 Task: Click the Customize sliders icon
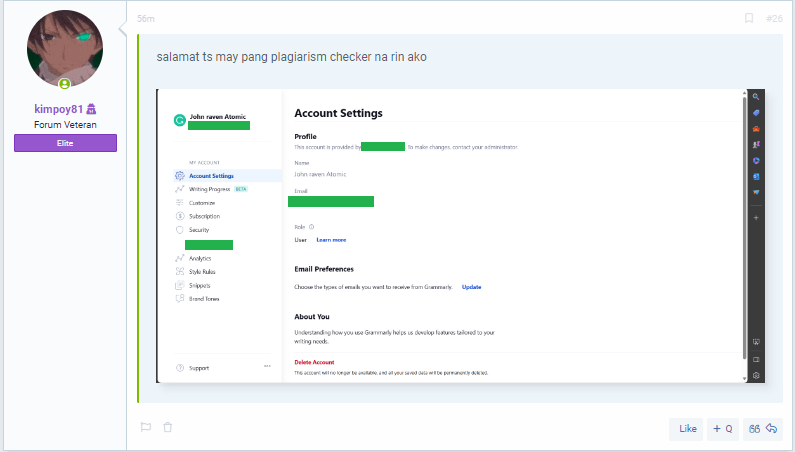click(x=179, y=203)
